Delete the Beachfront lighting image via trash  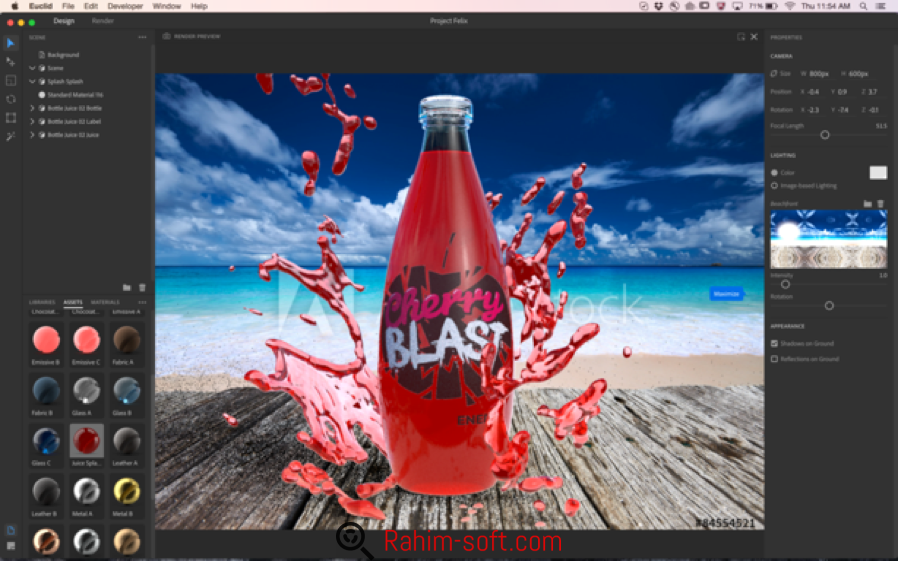(881, 204)
